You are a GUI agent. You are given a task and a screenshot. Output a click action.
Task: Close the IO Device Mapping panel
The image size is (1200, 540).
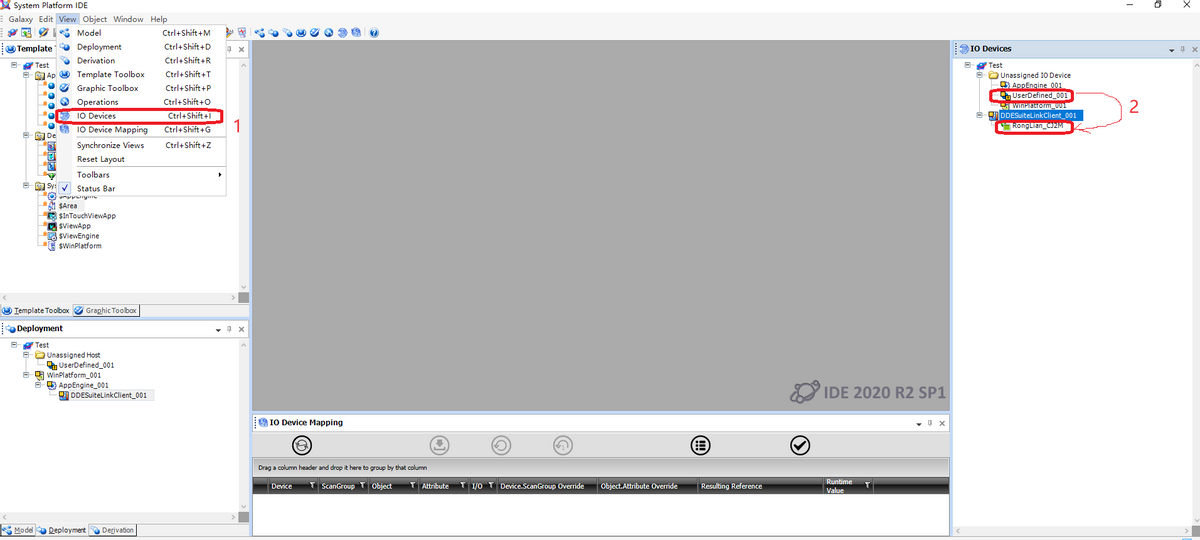click(x=941, y=423)
